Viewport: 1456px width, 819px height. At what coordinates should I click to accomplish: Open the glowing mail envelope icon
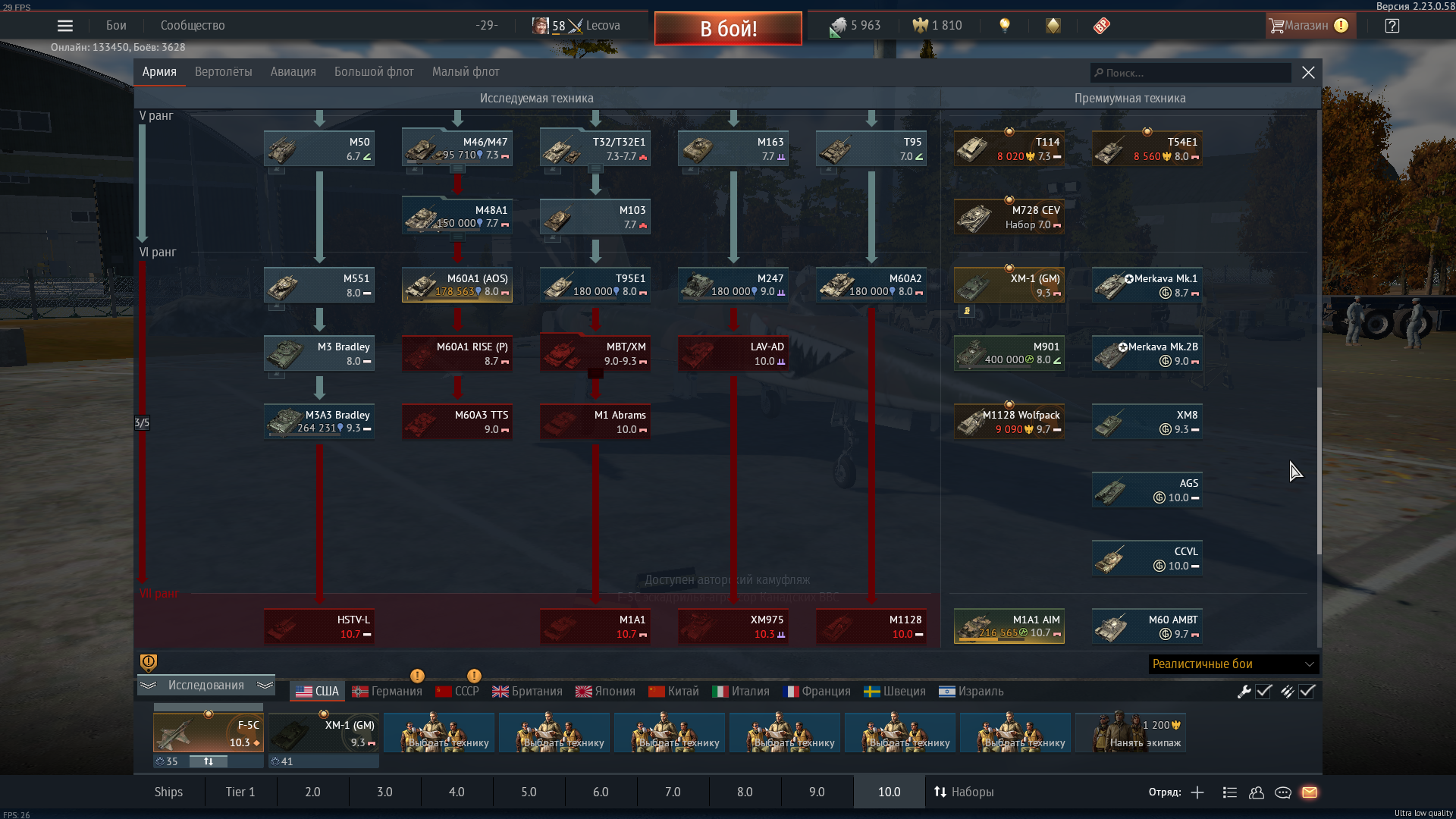click(1310, 792)
